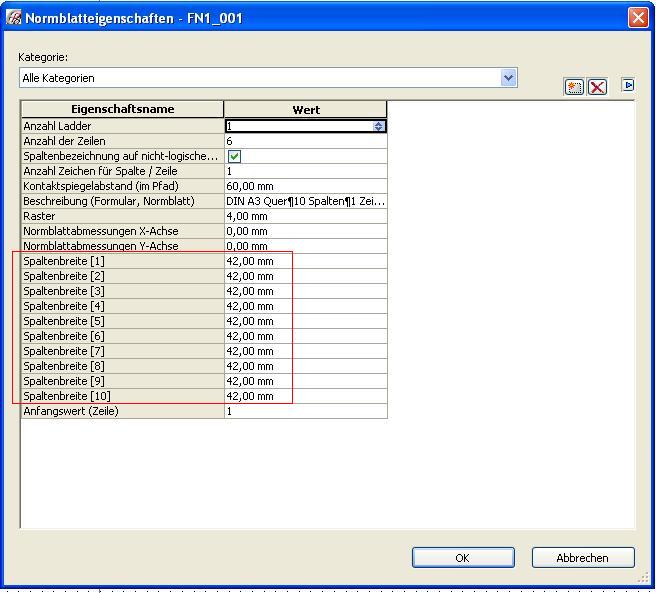Click the Abbrechen button
This screenshot has height=593, width=656.
pyautogui.click(x=583, y=557)
